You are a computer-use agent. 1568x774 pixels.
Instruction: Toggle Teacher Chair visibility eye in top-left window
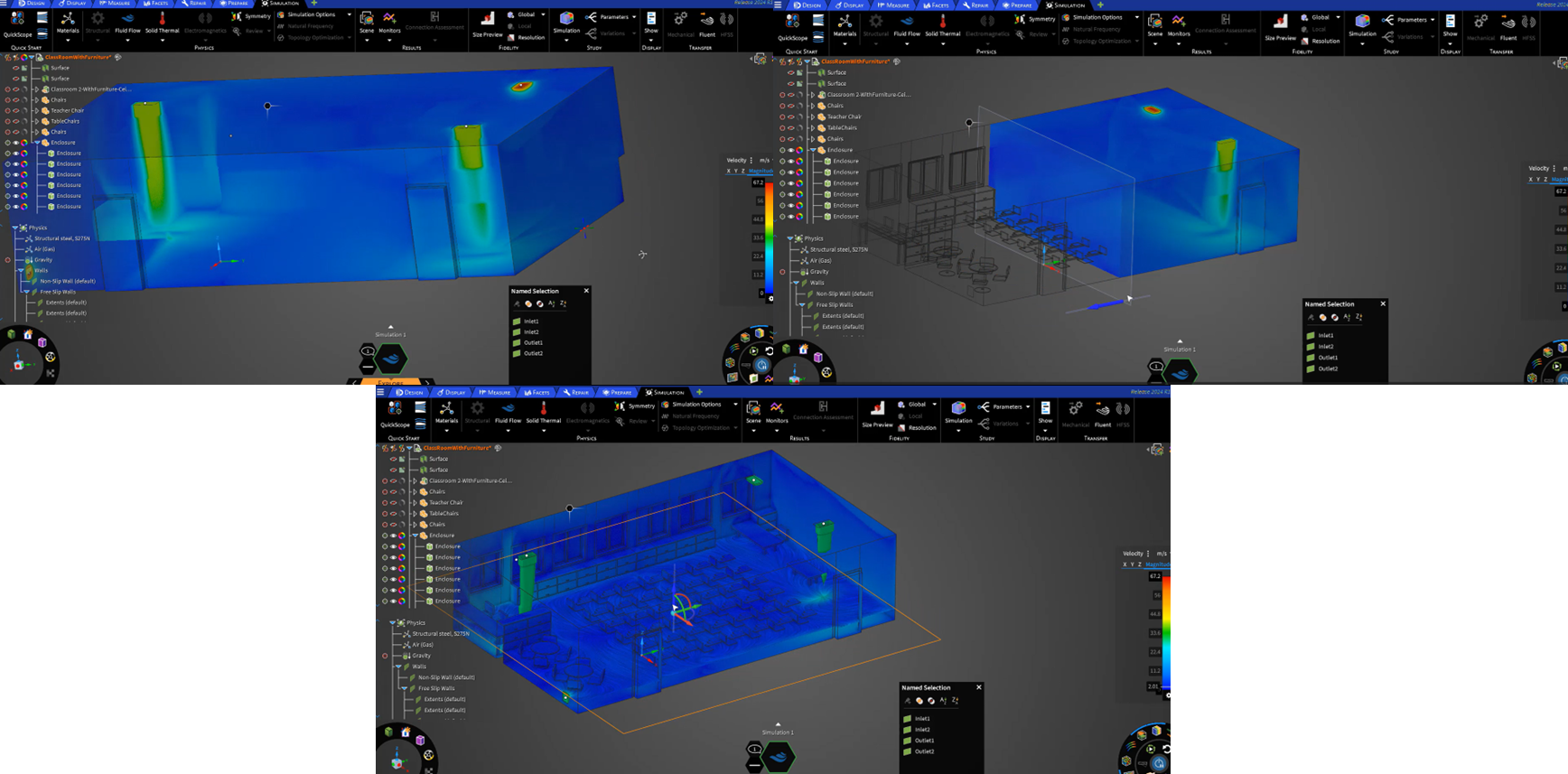15,111
